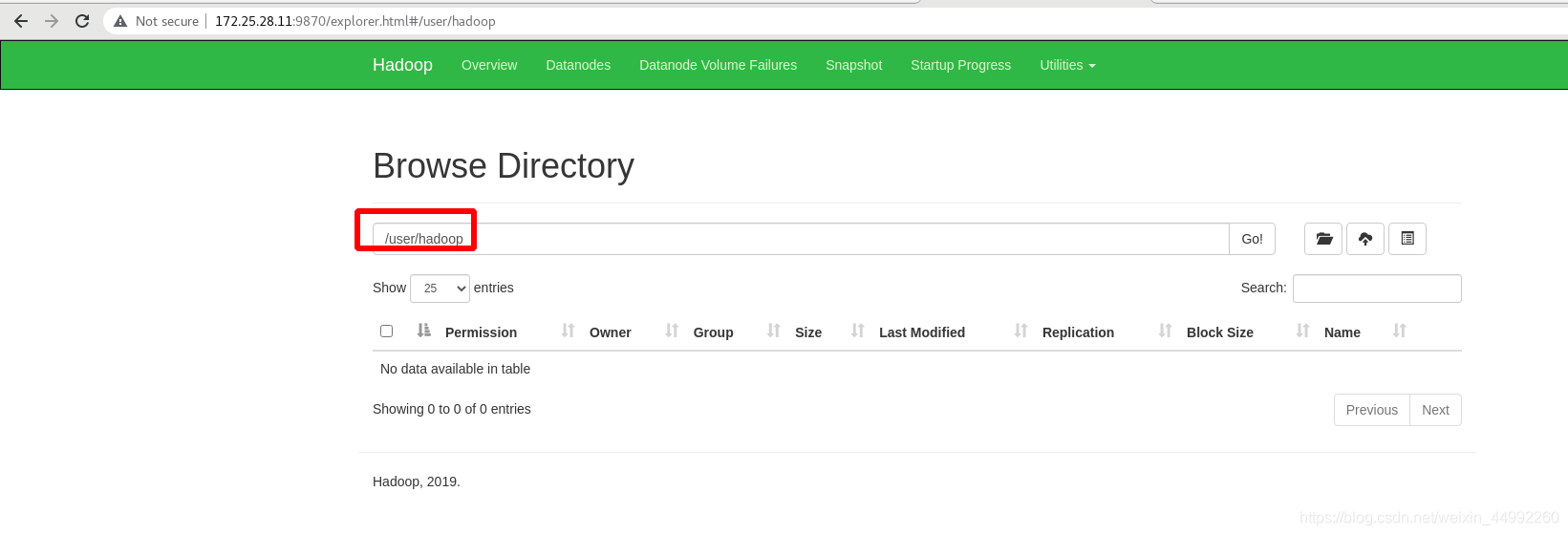Click the browser back arrow
Viewport: 1568px width, 535px height.
21,21
